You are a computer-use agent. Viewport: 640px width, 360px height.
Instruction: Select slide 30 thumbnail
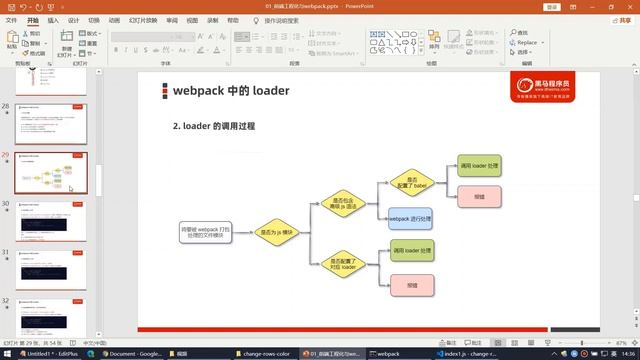pyautogui.click(x=51, y=221)
